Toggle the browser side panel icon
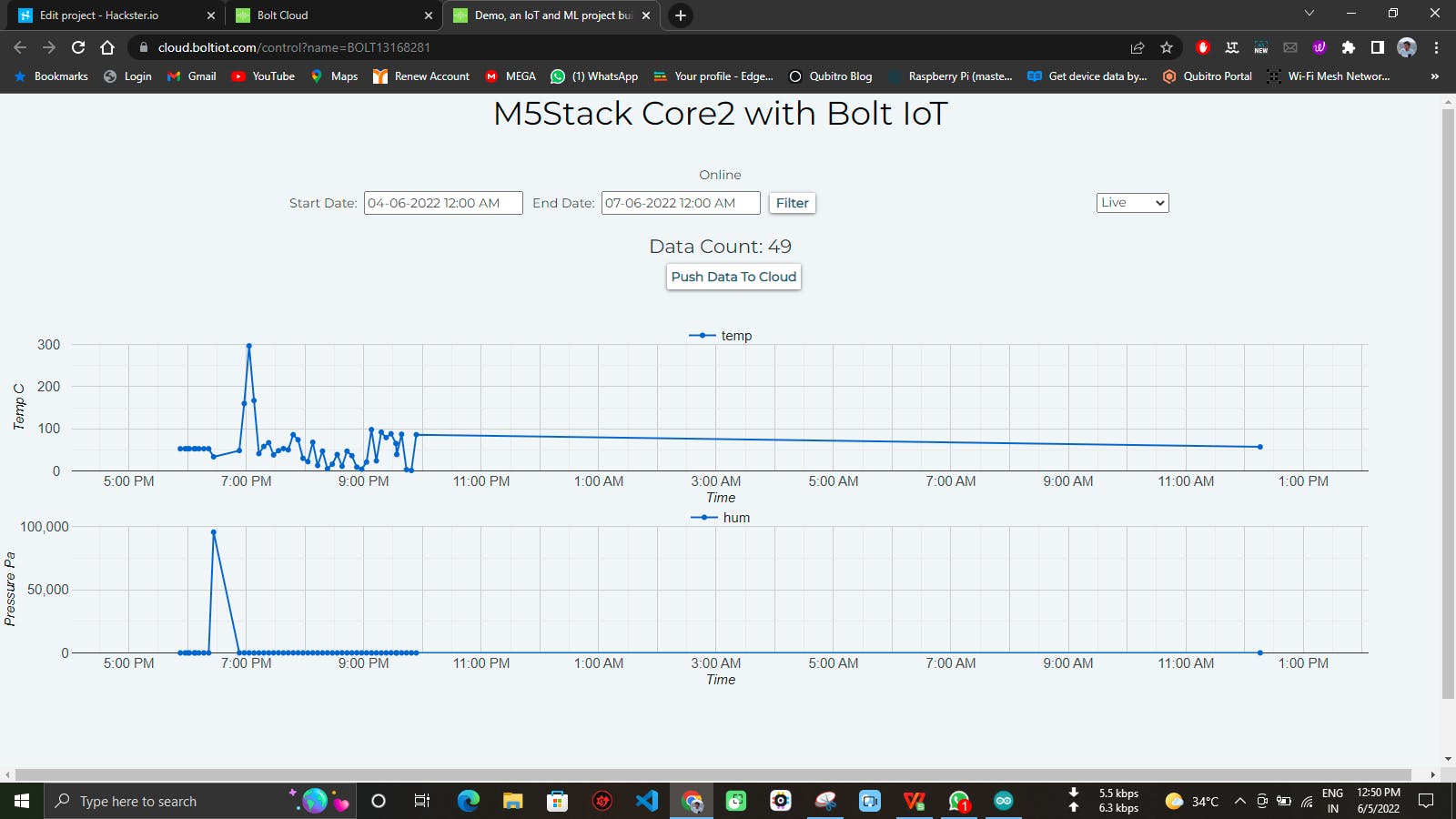The image size is (1456, 819). coord(1378,47)
